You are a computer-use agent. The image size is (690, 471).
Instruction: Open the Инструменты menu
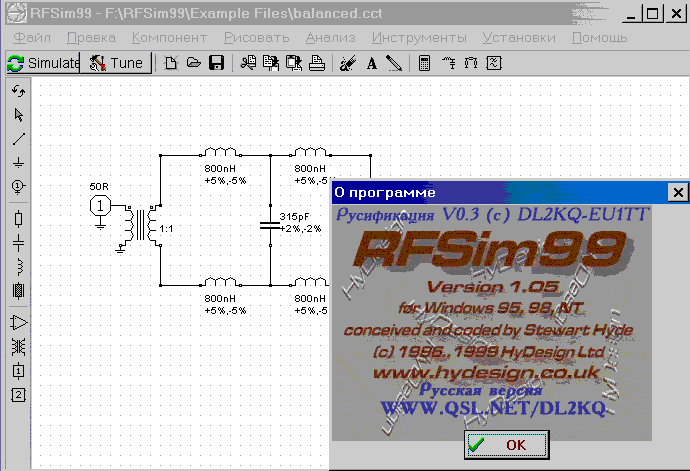click(x=419, y=38)
